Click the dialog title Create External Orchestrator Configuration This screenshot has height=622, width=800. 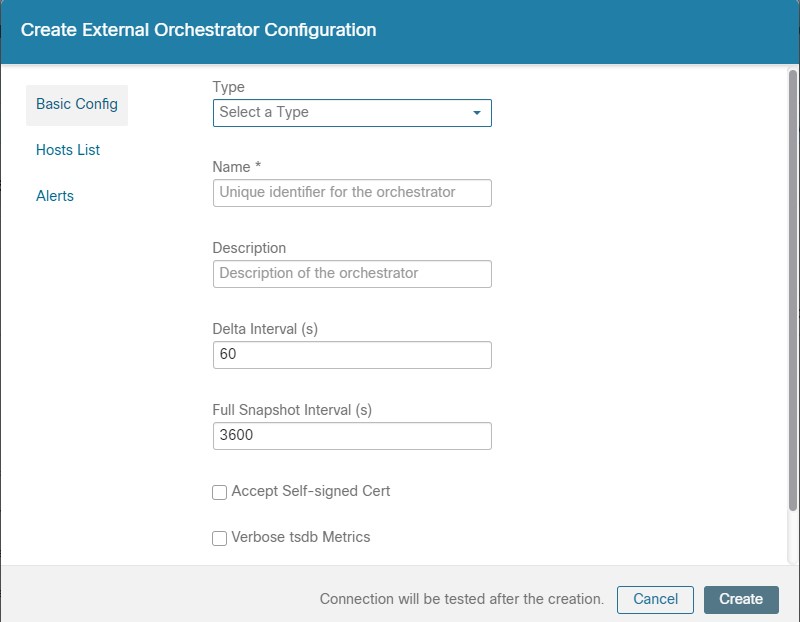(198, 30)
